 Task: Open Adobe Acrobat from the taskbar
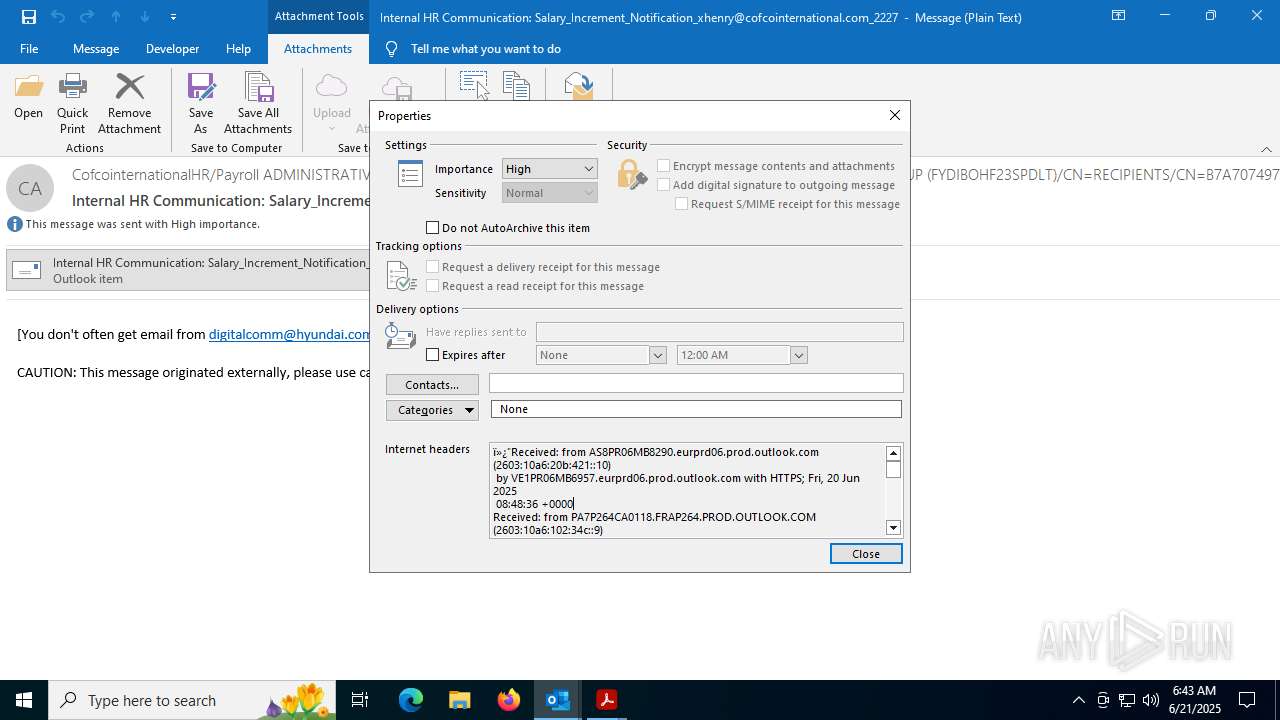[x=606, y=700]
